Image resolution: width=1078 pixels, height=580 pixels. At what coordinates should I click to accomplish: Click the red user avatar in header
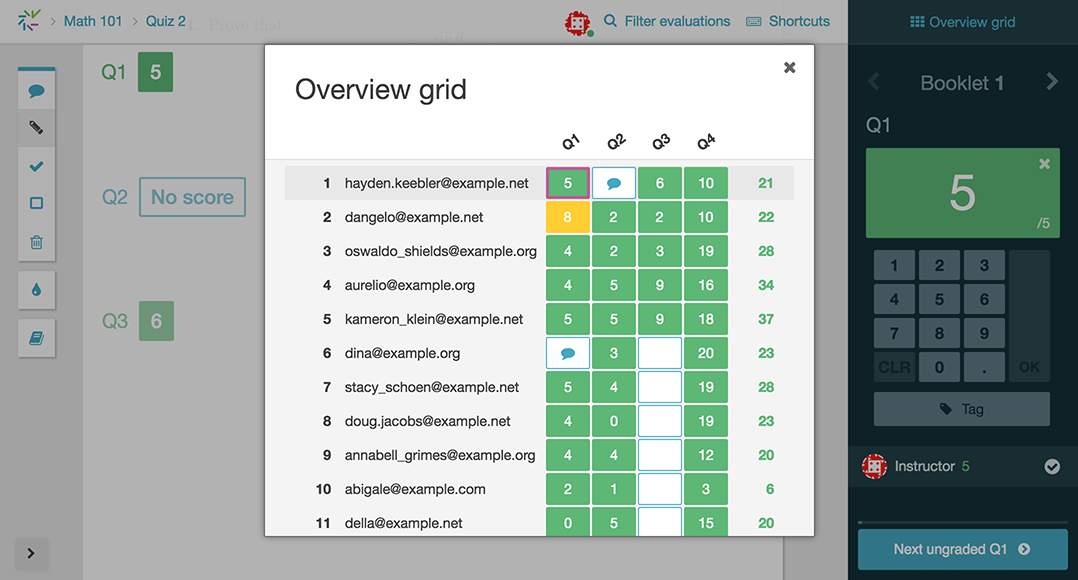[578, 23]
